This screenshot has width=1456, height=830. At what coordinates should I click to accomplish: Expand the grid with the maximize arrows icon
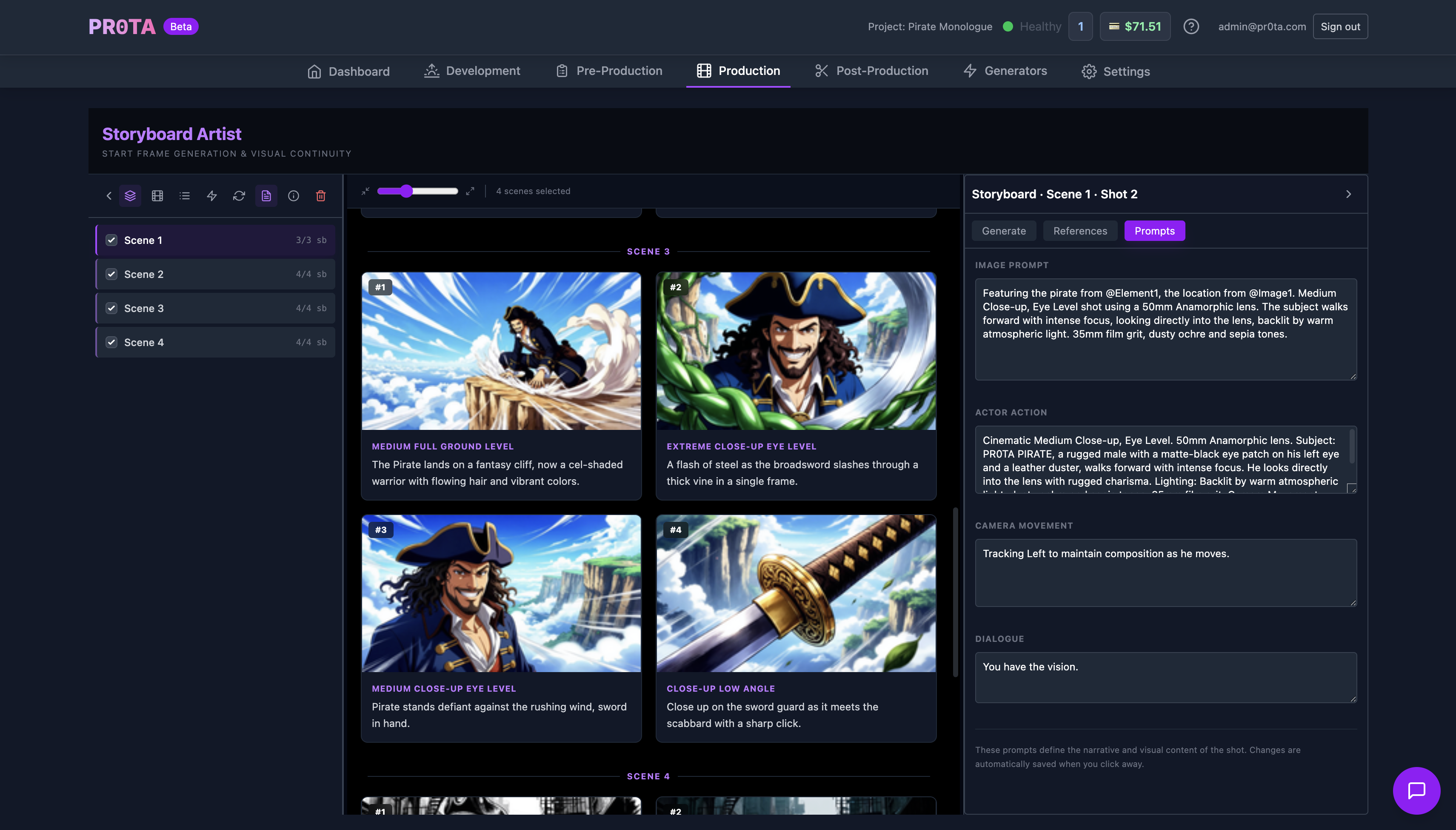(470, 191)
